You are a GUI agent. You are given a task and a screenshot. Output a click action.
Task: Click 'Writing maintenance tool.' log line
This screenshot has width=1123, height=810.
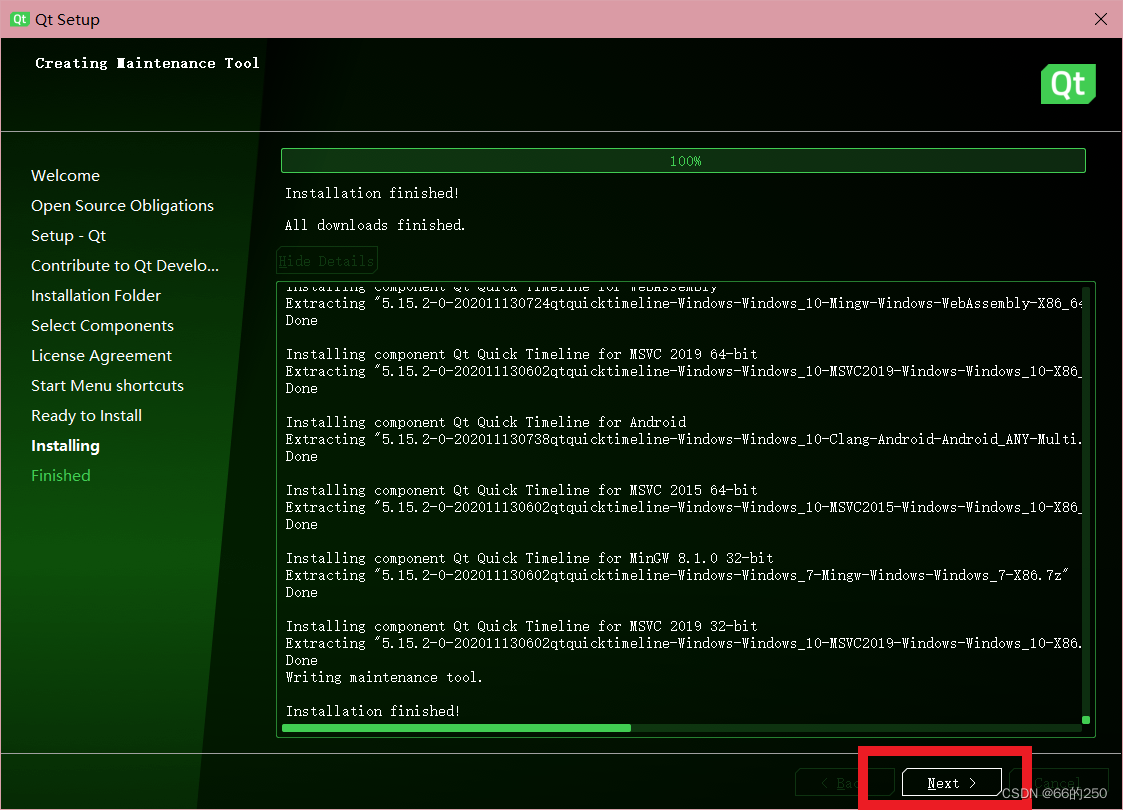[384, 678]
